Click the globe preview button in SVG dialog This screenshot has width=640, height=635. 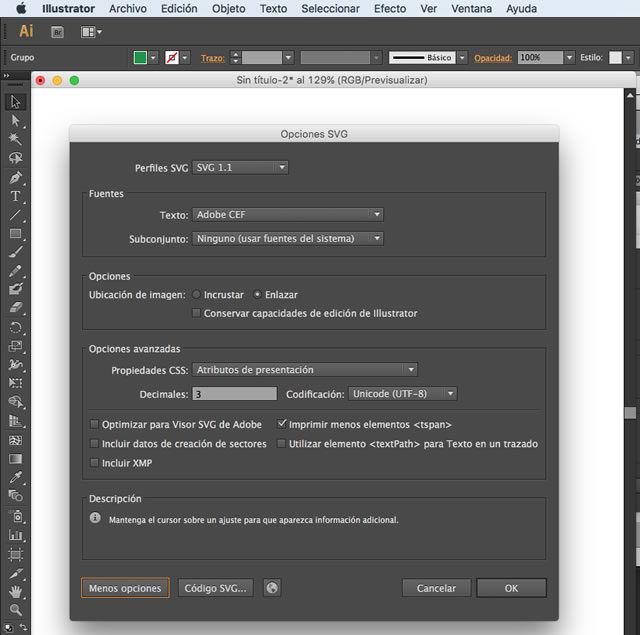point(272,588)
